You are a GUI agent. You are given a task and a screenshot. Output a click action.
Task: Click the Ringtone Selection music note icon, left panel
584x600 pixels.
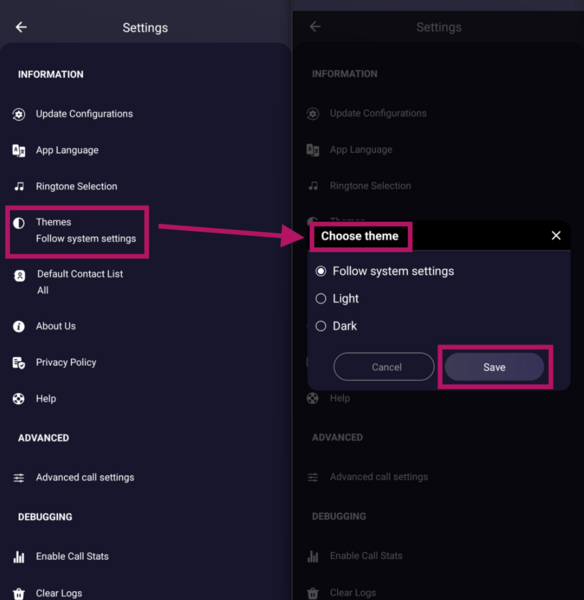coord(19,186)
